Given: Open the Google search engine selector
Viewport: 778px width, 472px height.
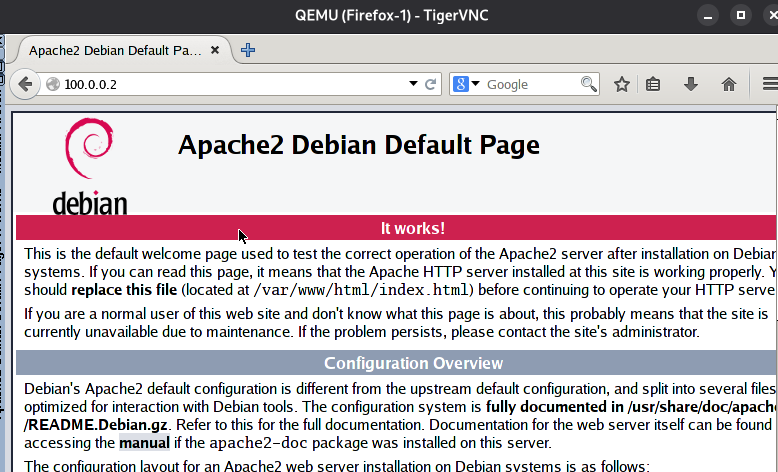Looking at the screenshot, I should [466, 84].
